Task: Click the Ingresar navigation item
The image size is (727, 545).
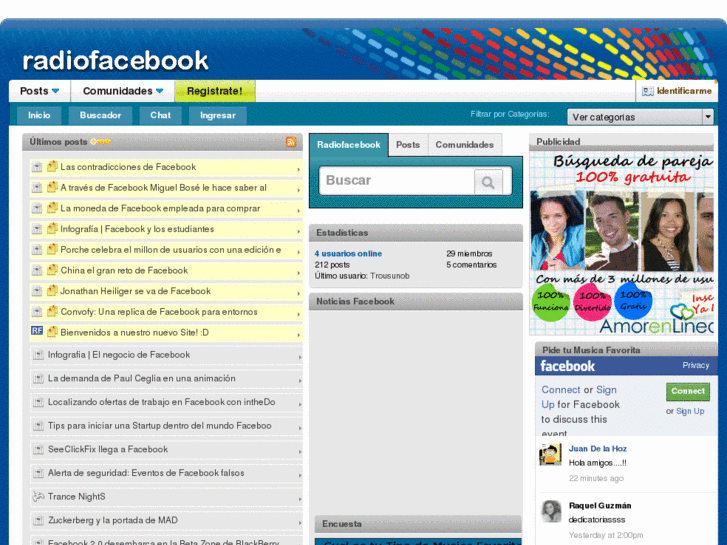Action: [218, 115]
